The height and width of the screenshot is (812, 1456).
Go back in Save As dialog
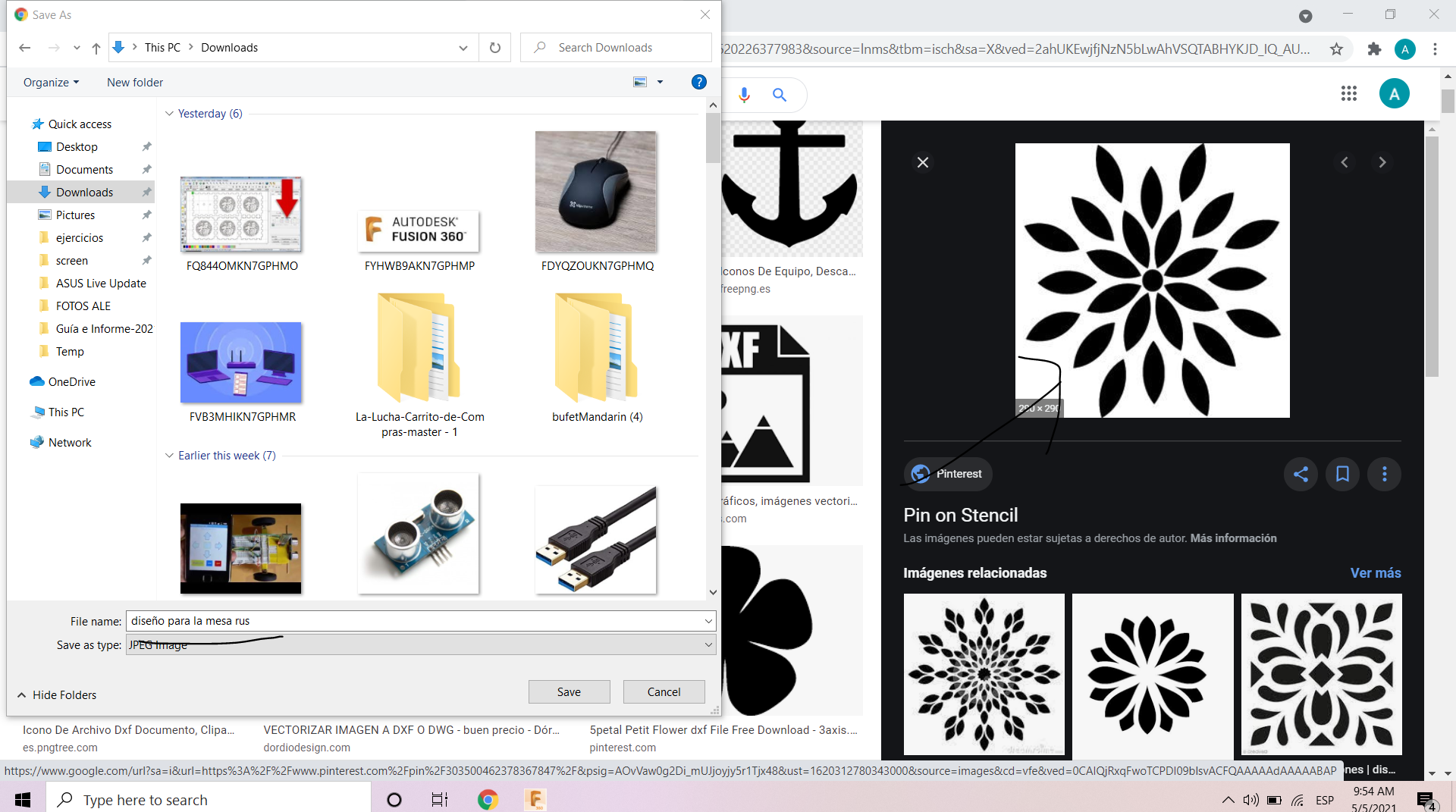[x=25, y=48]
